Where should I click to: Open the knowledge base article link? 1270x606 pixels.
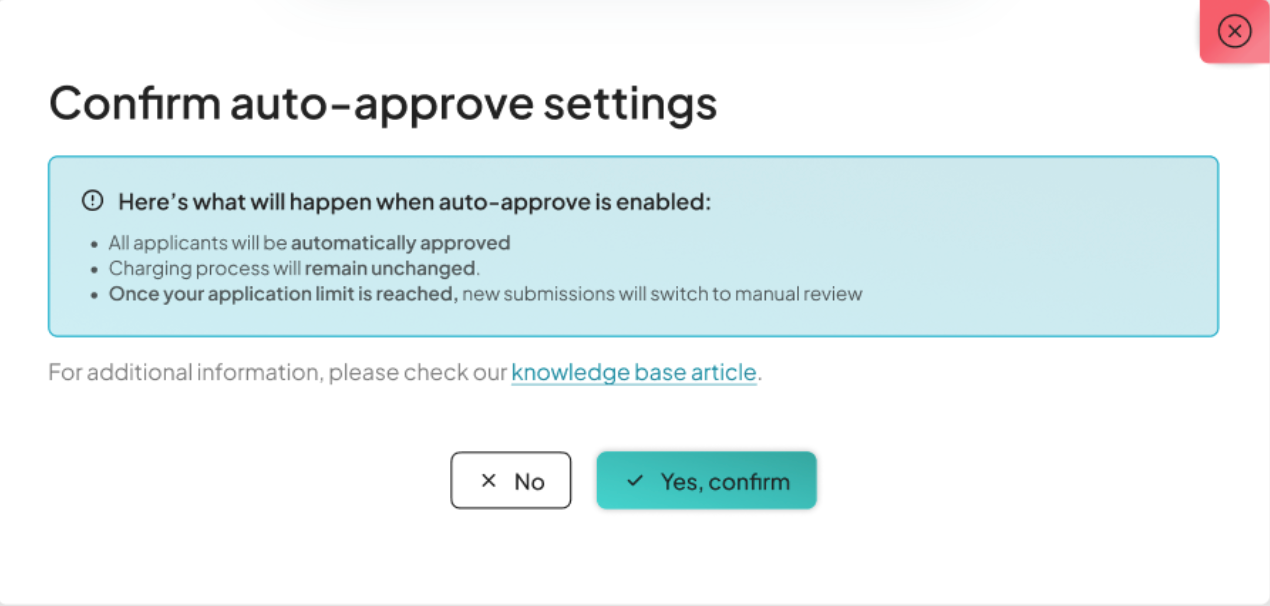(633, 373)
